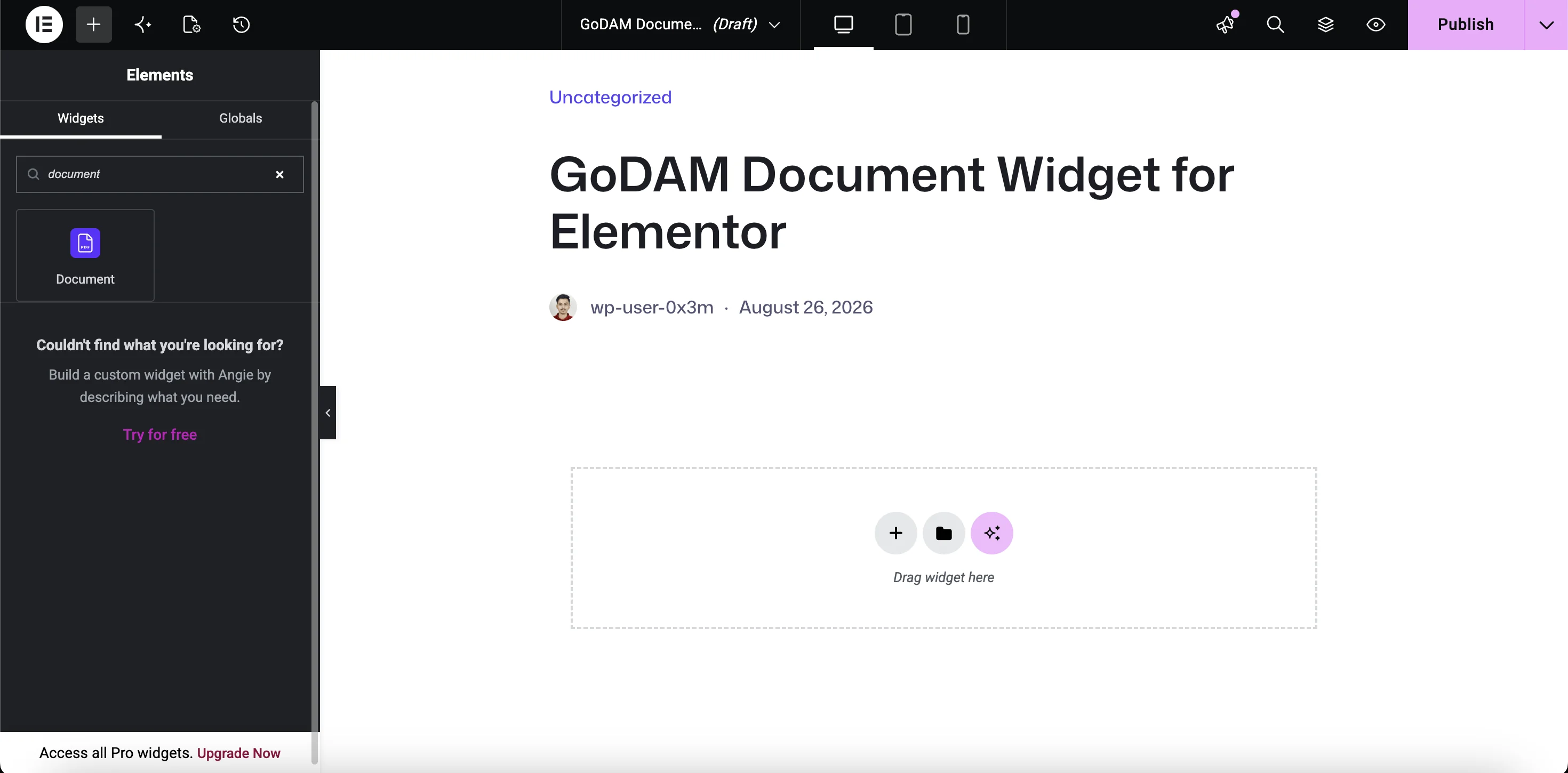Click the 'Drag widget here' text

[x=943, y=578]
